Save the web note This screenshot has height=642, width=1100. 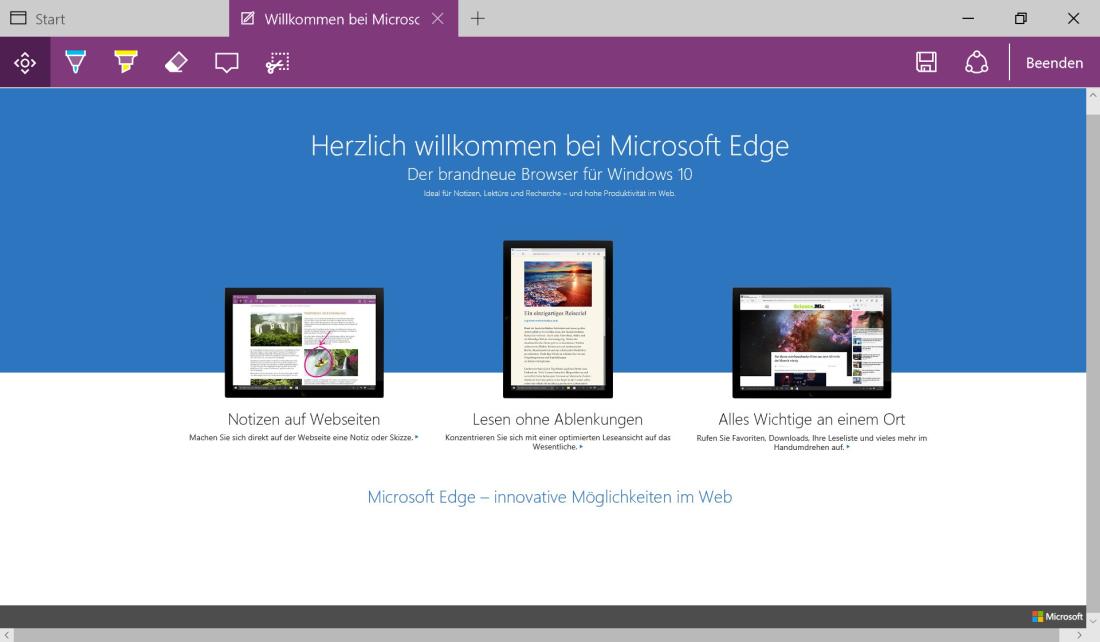[x=926, y=62]
